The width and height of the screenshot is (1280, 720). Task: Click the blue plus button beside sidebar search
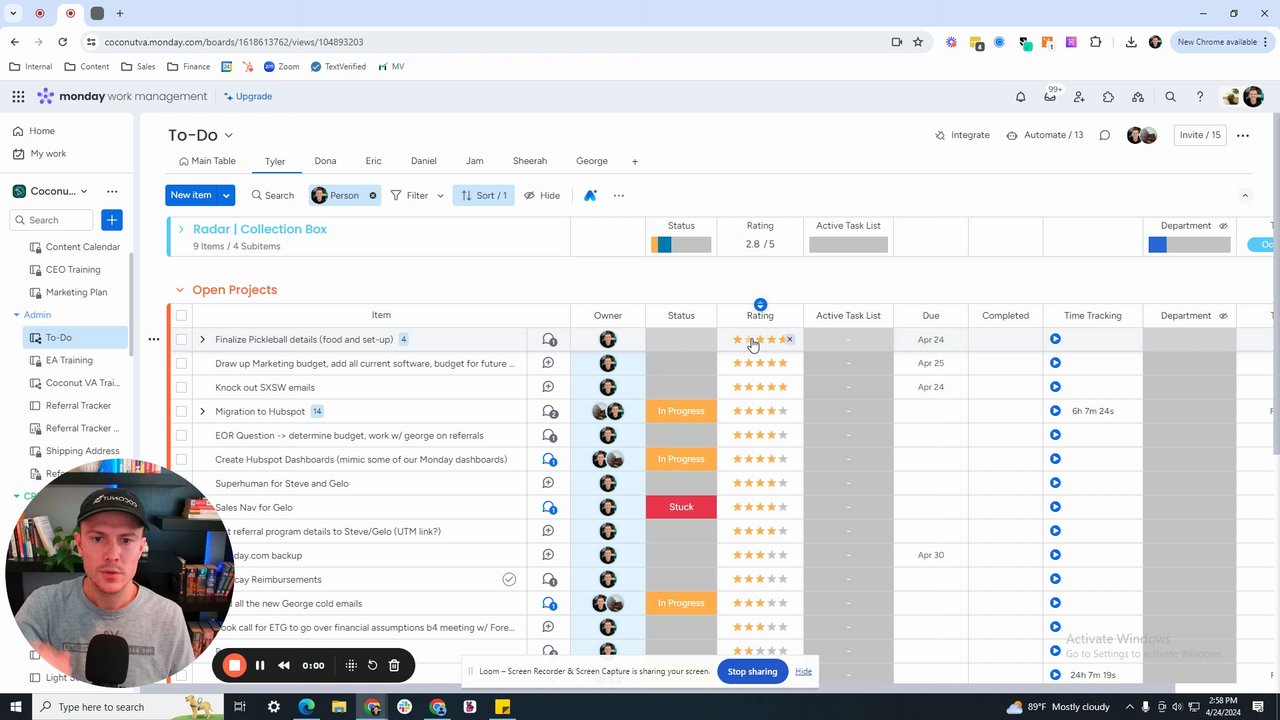tap(112, 220)
